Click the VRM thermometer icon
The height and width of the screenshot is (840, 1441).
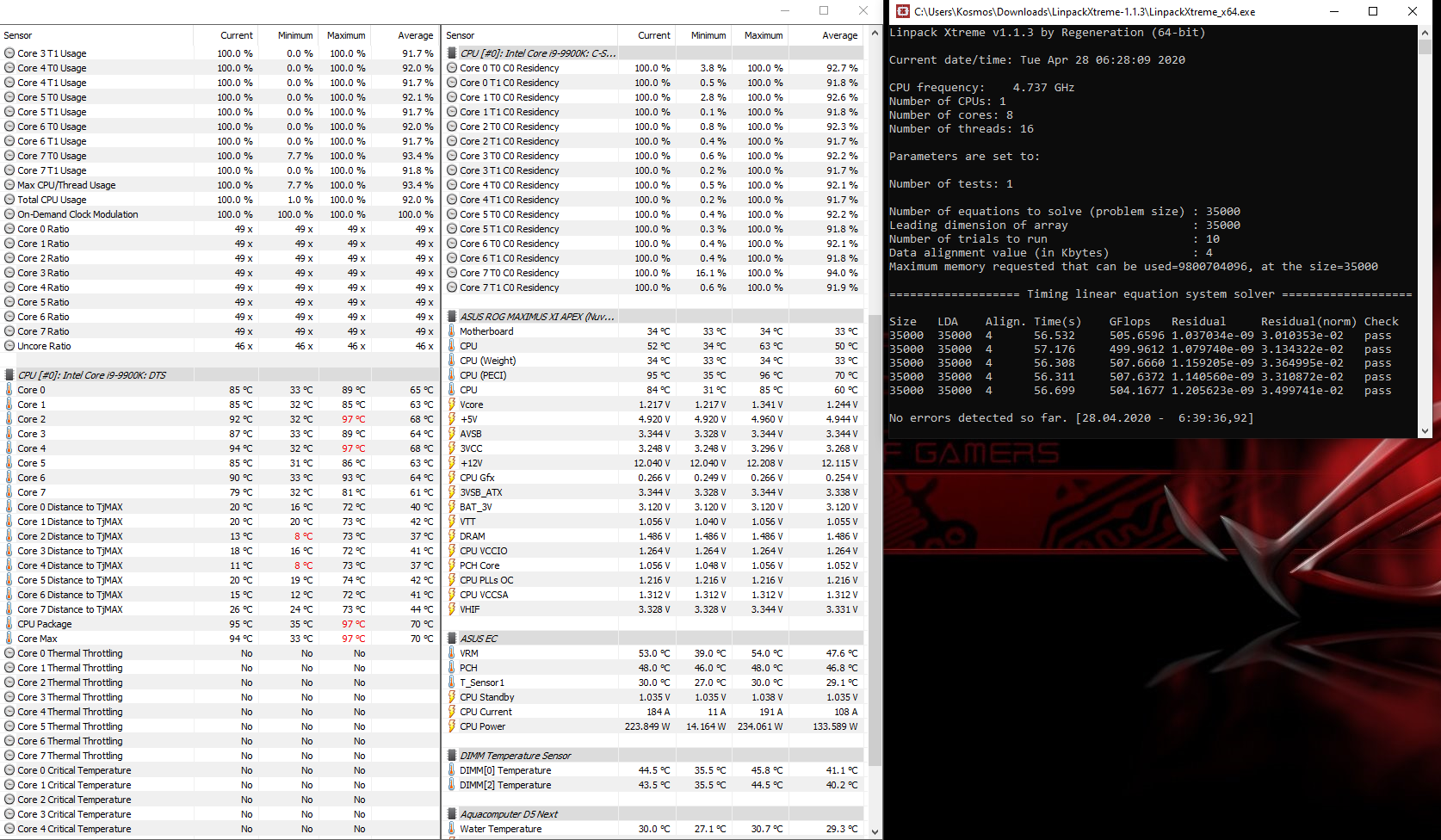452,653
